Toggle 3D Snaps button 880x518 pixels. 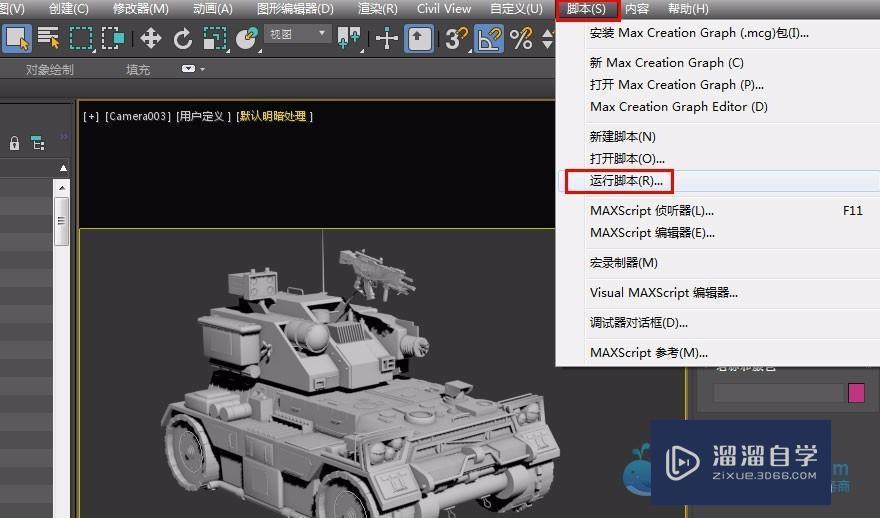coord(456,39)
